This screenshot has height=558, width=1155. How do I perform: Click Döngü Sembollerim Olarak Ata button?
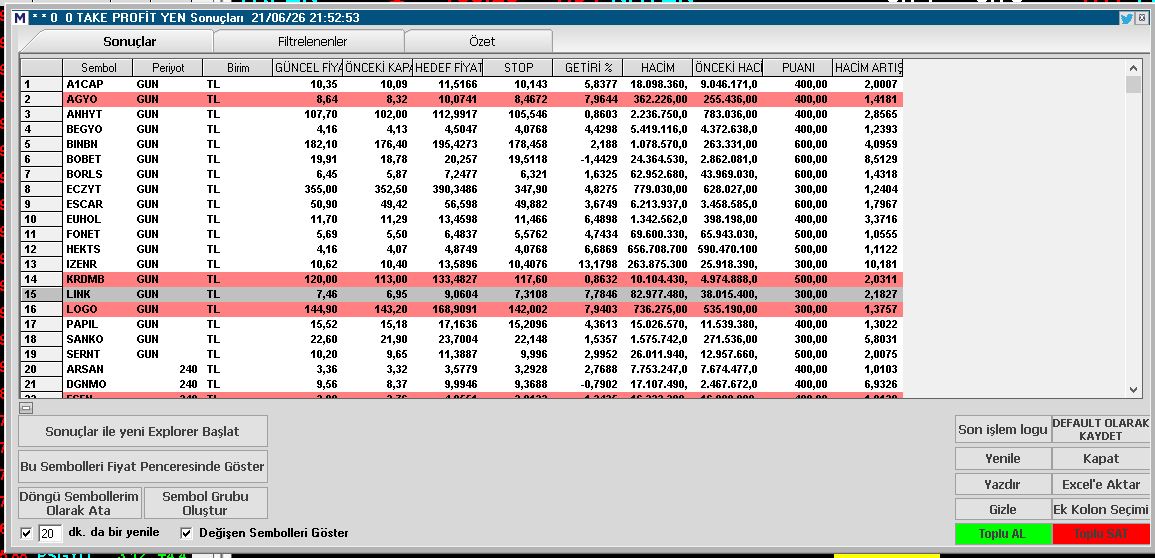pyautogui.click(x=80, y=503)
